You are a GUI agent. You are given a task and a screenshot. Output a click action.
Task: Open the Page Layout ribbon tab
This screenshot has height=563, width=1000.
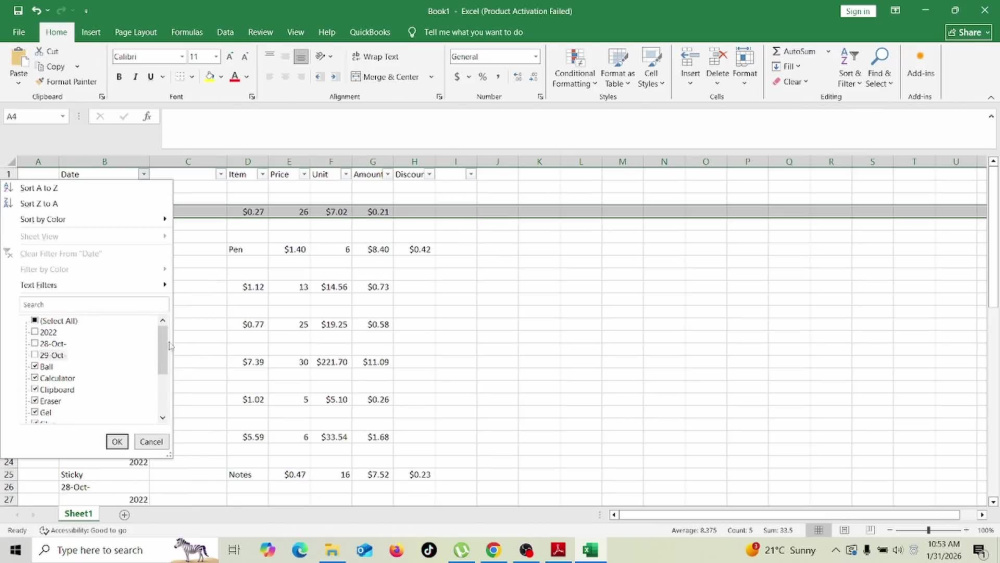(x=136, y=32)
